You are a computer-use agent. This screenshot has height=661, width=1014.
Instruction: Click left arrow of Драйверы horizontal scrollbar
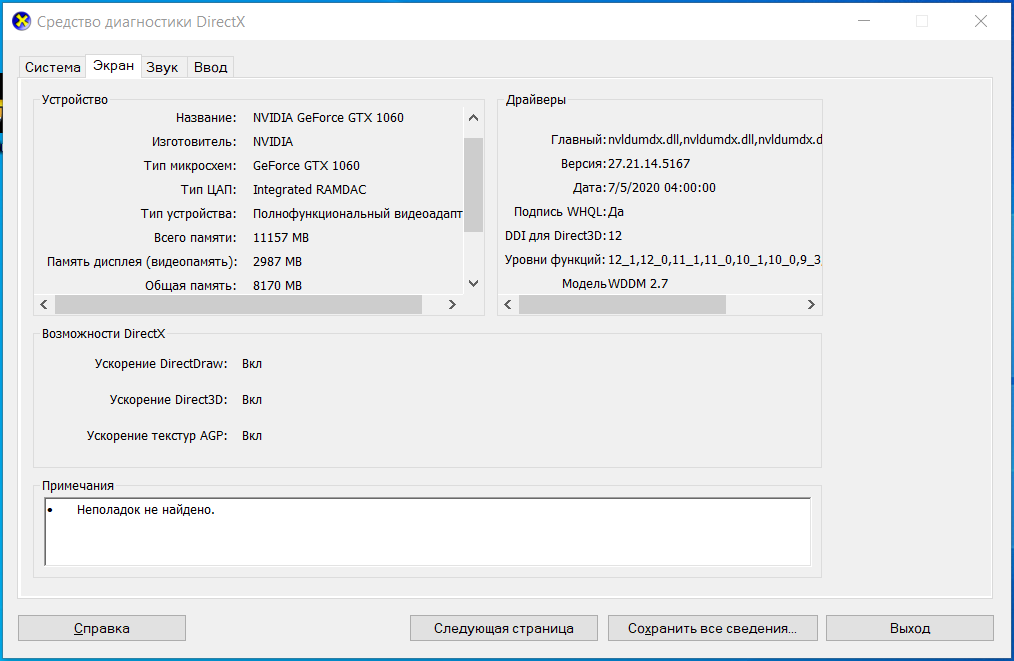tap(508, 305)
